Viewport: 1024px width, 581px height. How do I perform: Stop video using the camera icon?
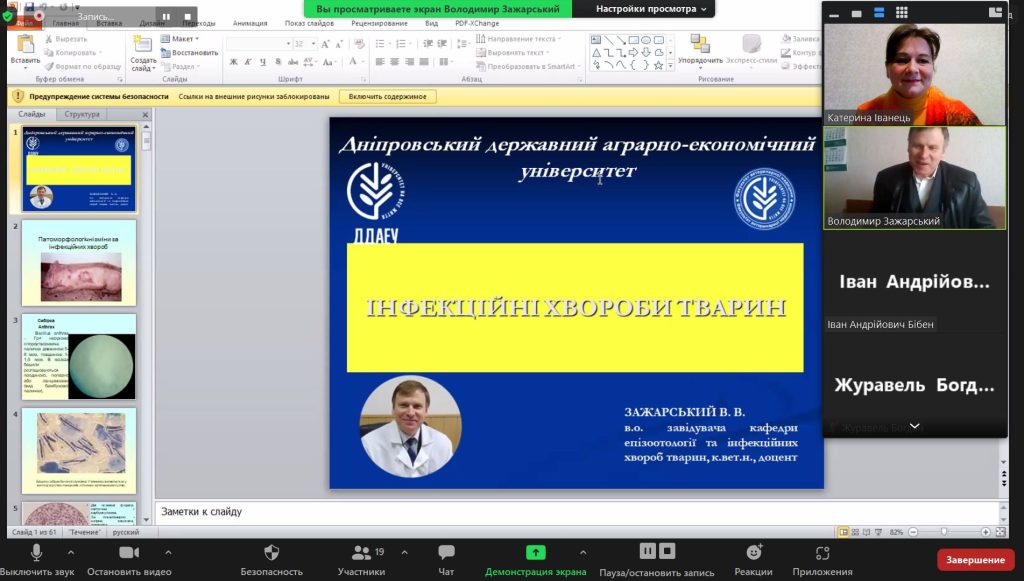129,553
